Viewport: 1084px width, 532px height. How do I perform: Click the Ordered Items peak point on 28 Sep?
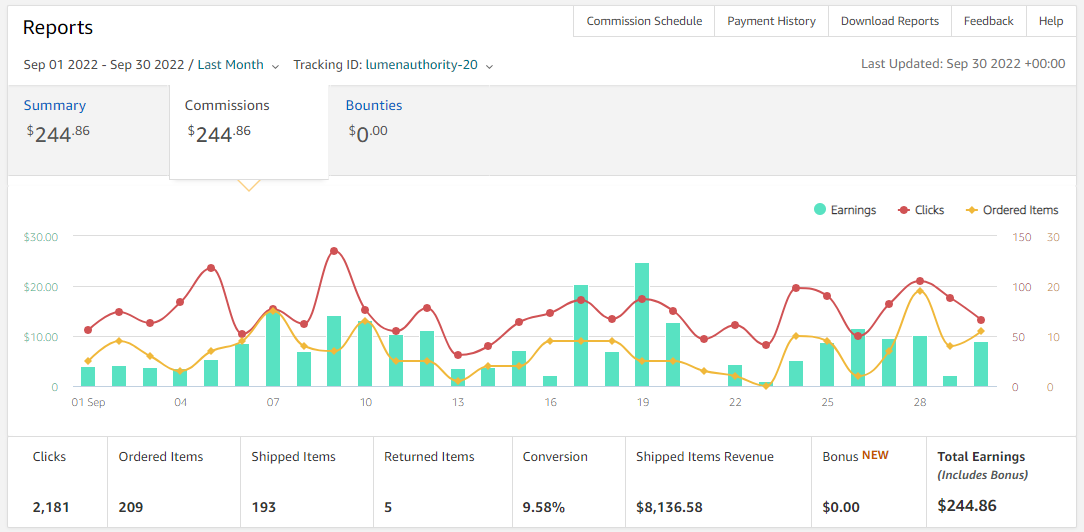click(x=919, y=291)
